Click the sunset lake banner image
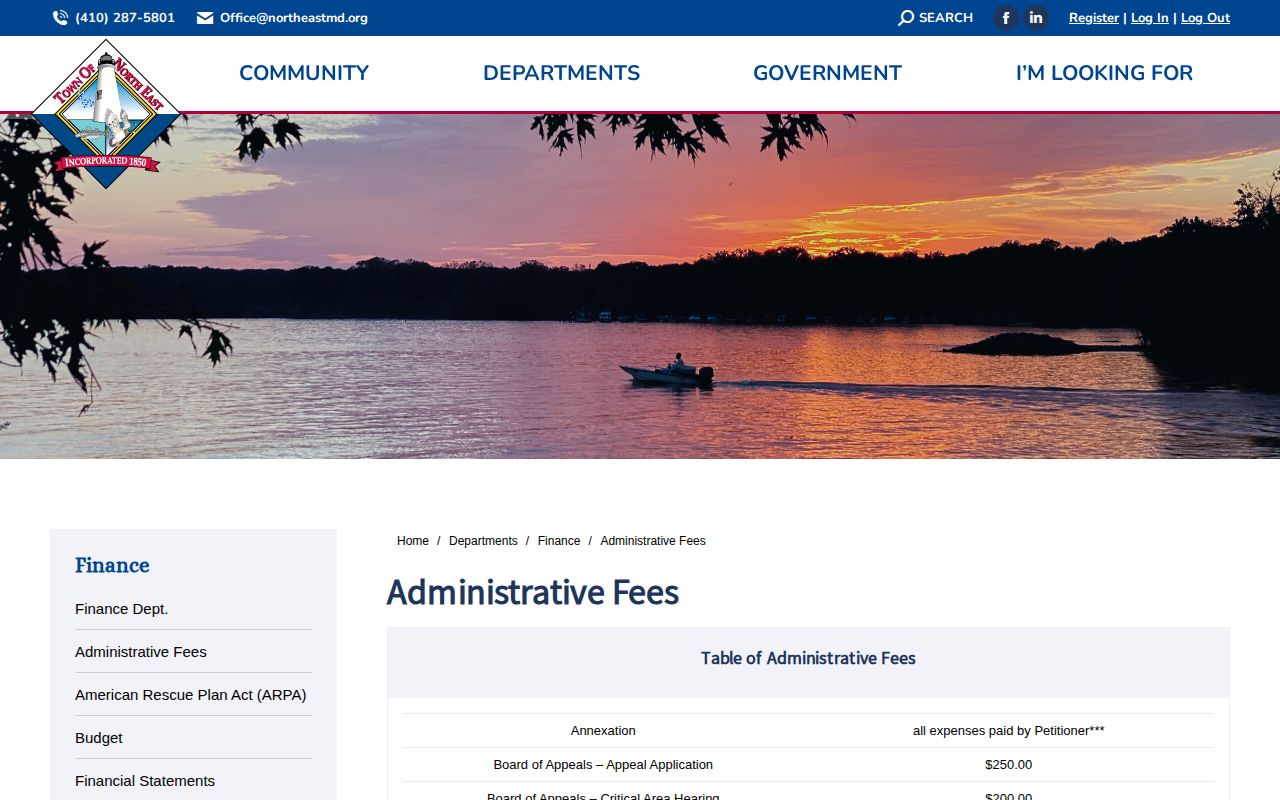Image resolution: width=1280 pixels, height=800 pixels. (640, 286)
